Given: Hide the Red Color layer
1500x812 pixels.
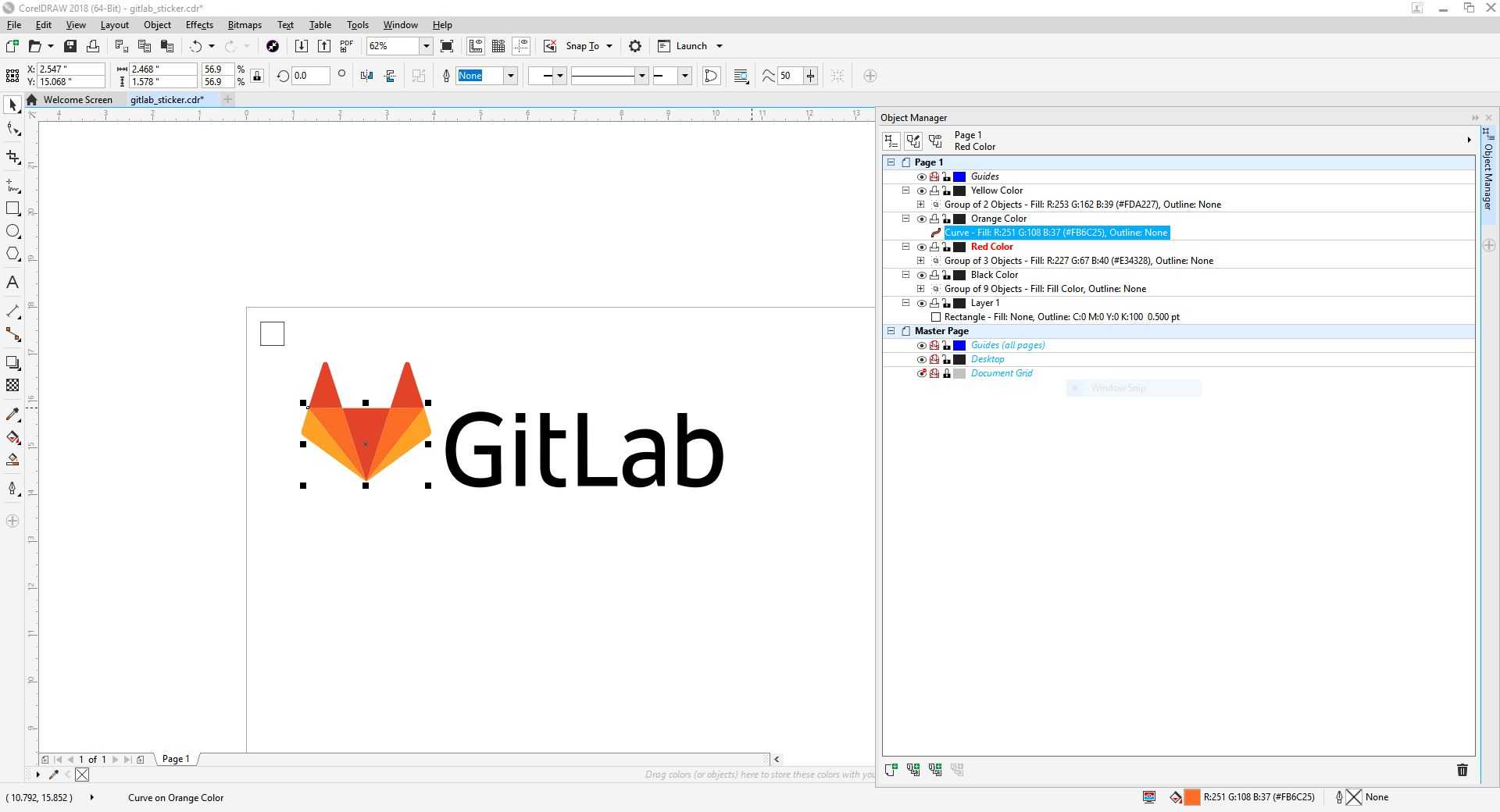Looking at the screenshot, I should [x=922, y=247].
